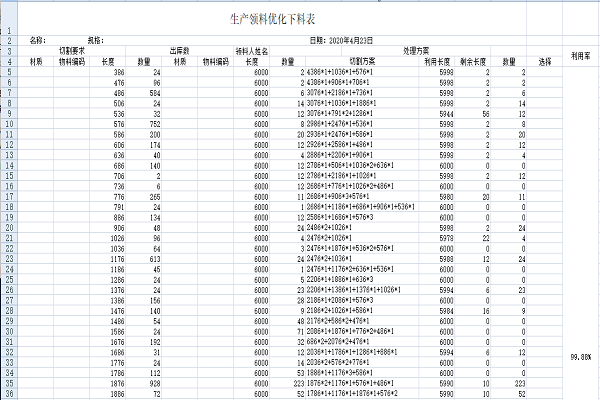The height and width of the screenshot is (400, 600).
Task: Click cutting plan 2476*2+1036*1 in row 23
Action: click(329, 259)
